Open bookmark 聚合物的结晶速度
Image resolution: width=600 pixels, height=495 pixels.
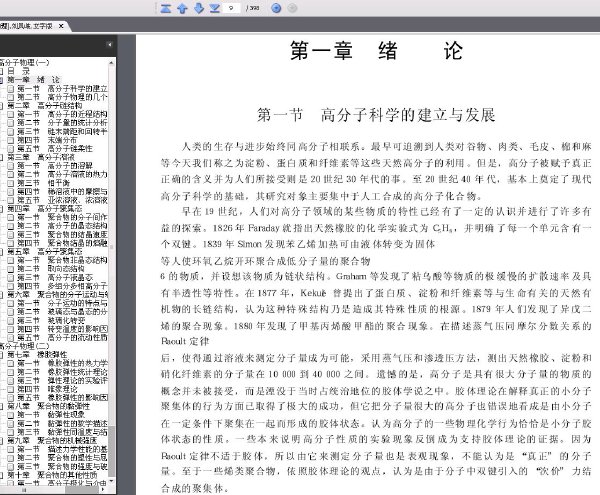click(x=77, y=234)
